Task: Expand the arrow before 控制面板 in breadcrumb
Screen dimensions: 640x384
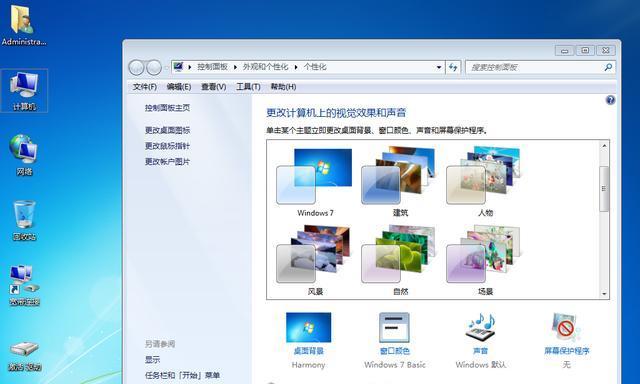Action: click(189, 67)
